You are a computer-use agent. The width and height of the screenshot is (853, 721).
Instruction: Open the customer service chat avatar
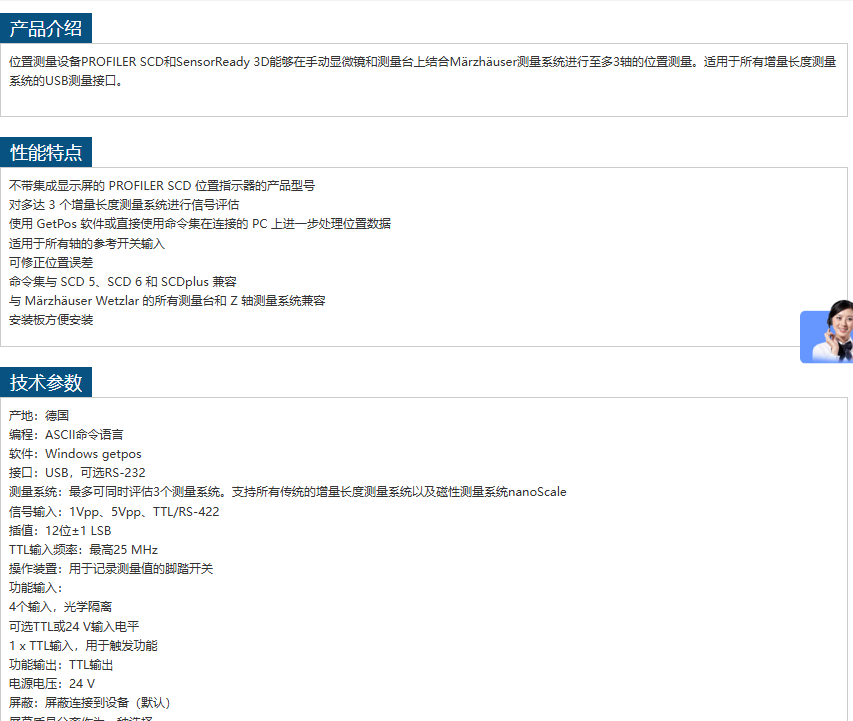827,336
